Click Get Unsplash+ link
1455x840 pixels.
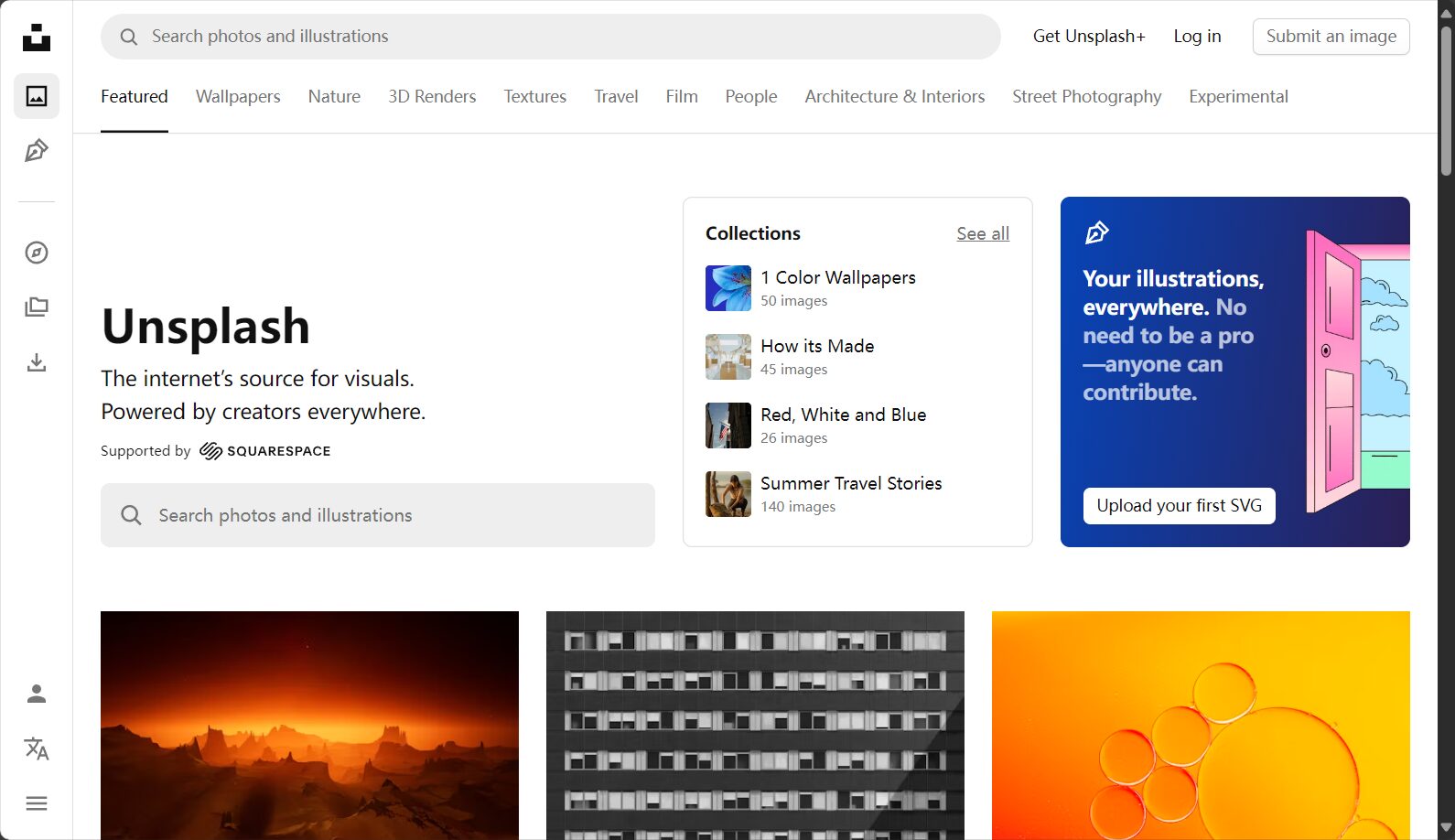pos(1089,37)
